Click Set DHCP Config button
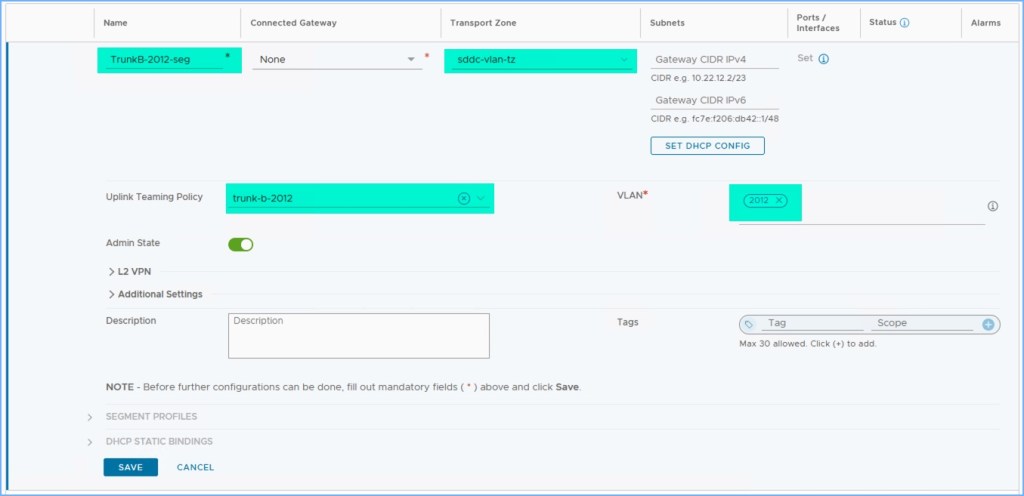This screenshot has width=1024, height=496. tap(707, 146)
